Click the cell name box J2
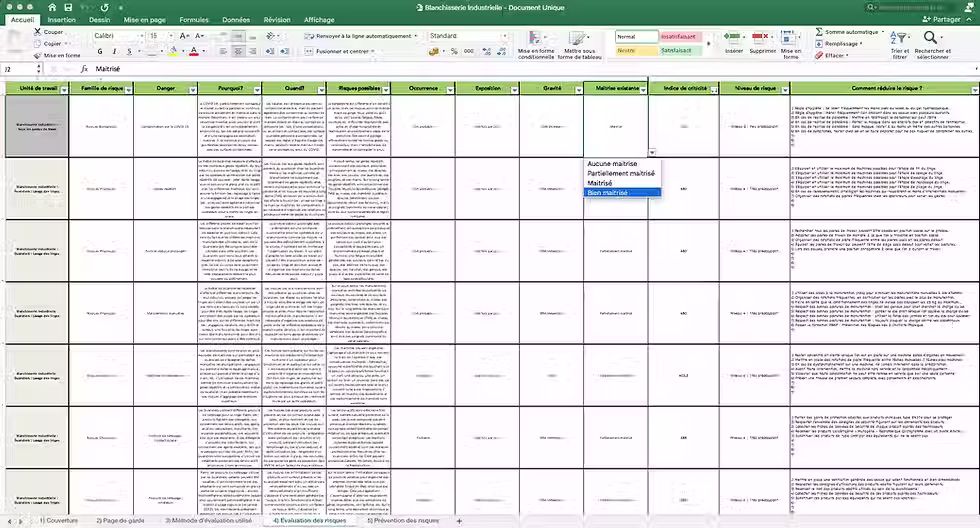Viewport: 980px width, 528px height. click(19, 69)
